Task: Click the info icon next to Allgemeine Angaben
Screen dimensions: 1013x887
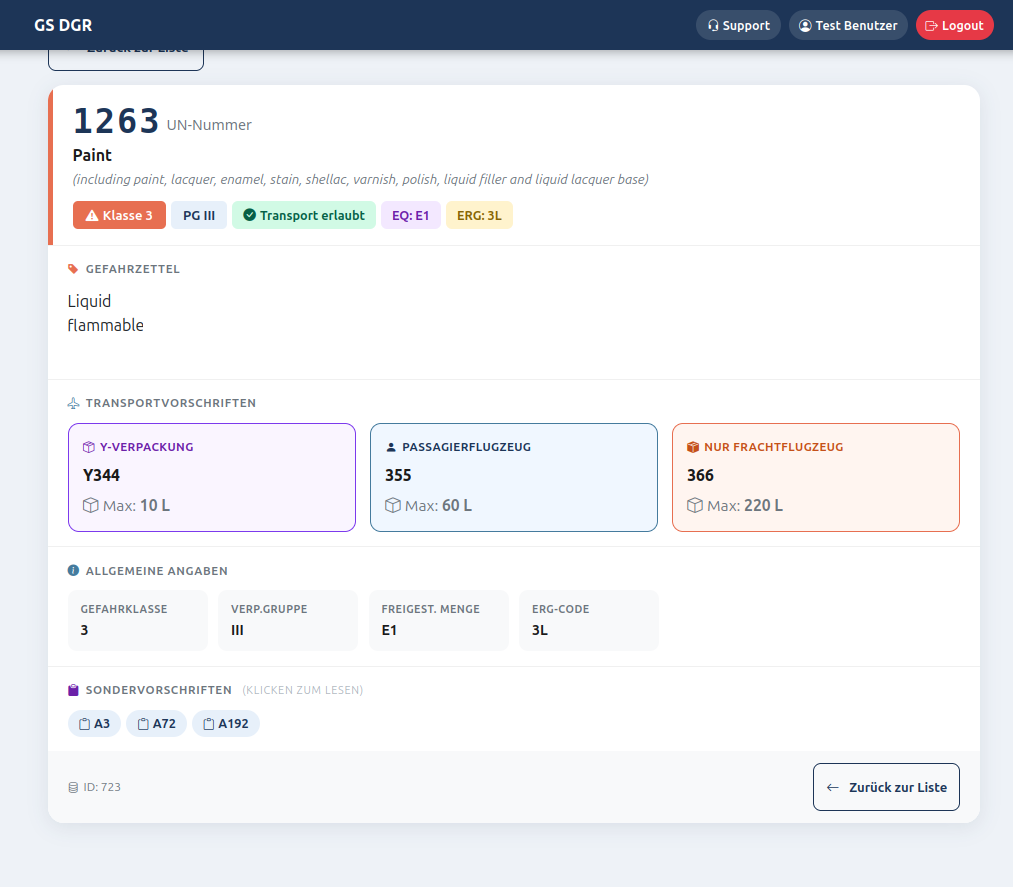Action: (x=73, y=570)
